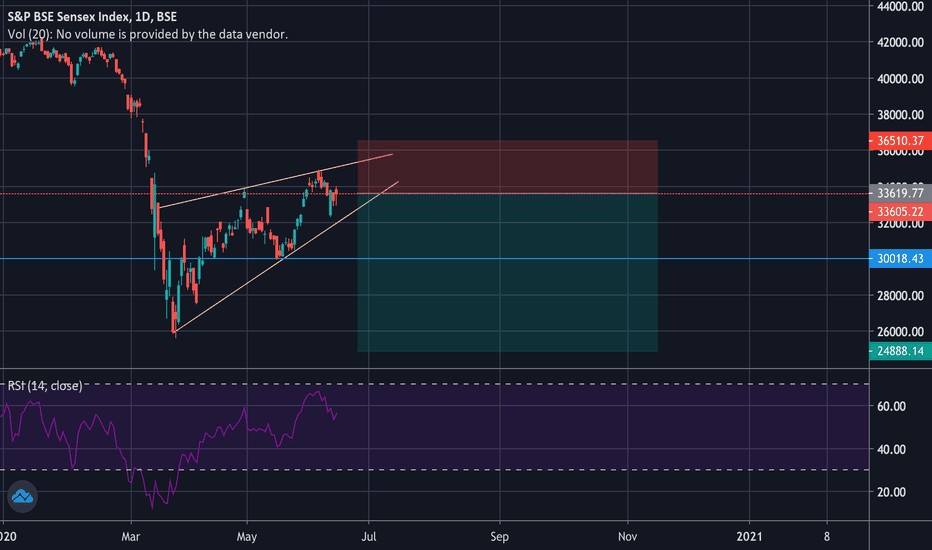Click the Jul label on time axis
Image resolution: width=932 pixels, height=550 pixels.
[x=369, y=536]
